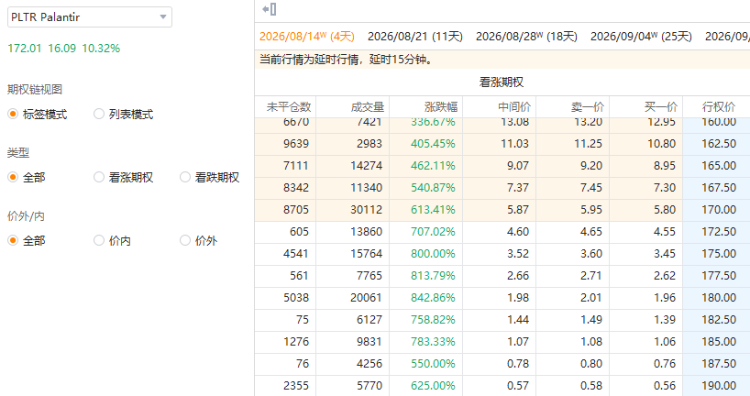The width and height of the screenshot is (750, 396).
Task: Switch to 2026/09/04 (25天) expiry tab
Action: coord(641,36)
